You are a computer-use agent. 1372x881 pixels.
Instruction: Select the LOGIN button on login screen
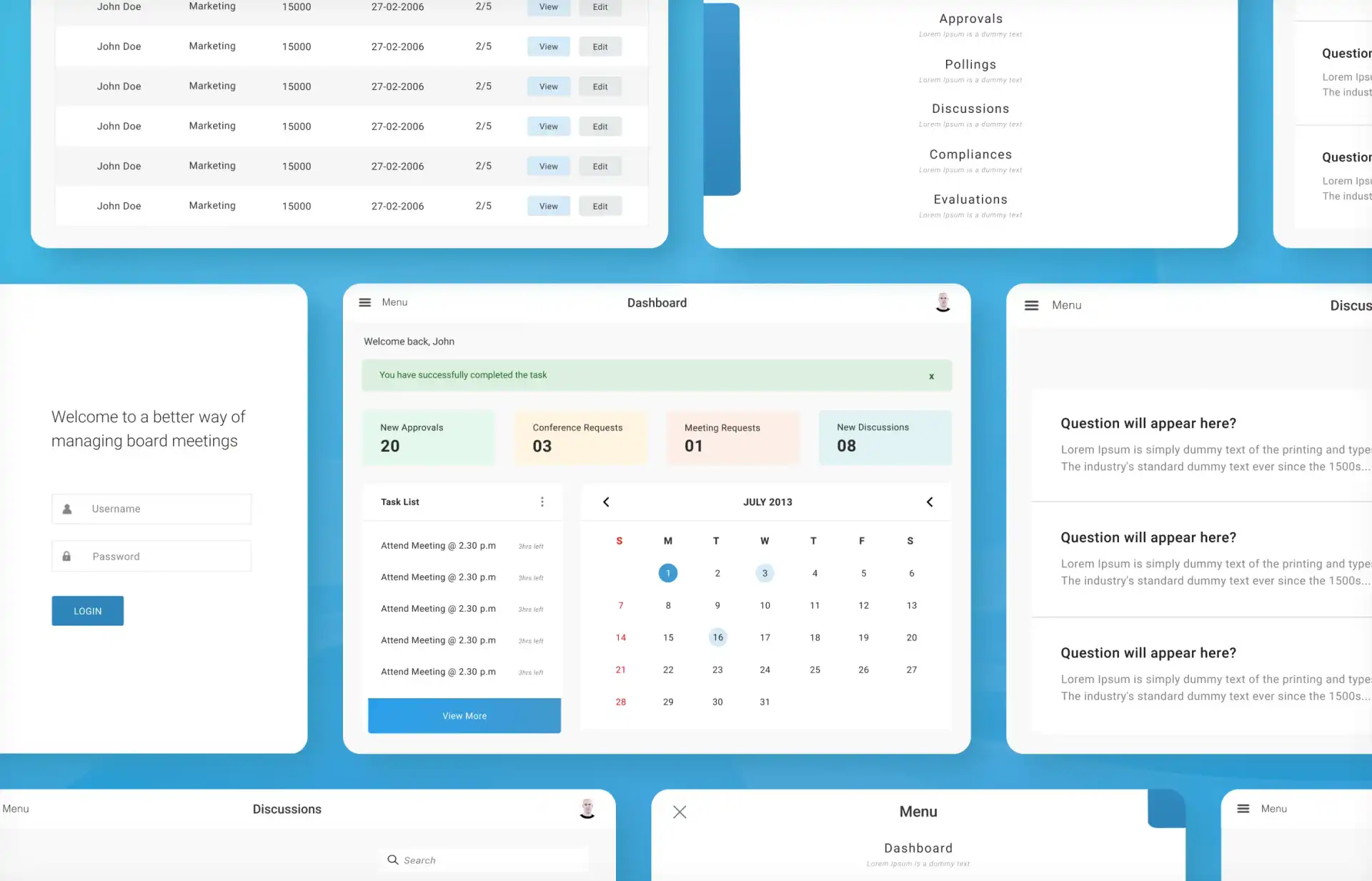pos(87,611)
